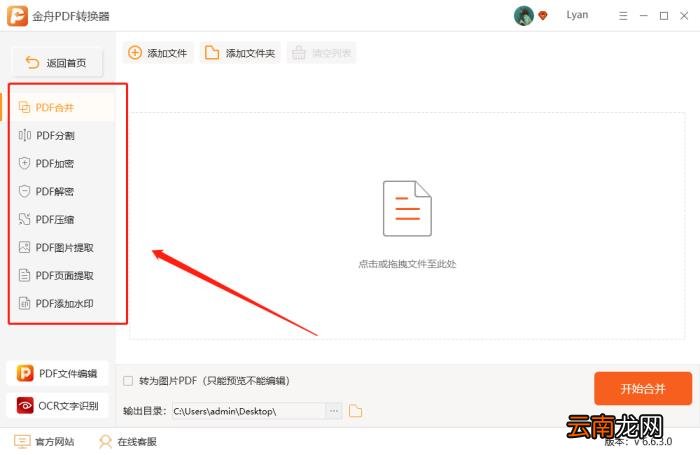Open OCR文字识别 tool
Image resolution: width=700 pixels, height=455 pixels.
tap(57, 405)
